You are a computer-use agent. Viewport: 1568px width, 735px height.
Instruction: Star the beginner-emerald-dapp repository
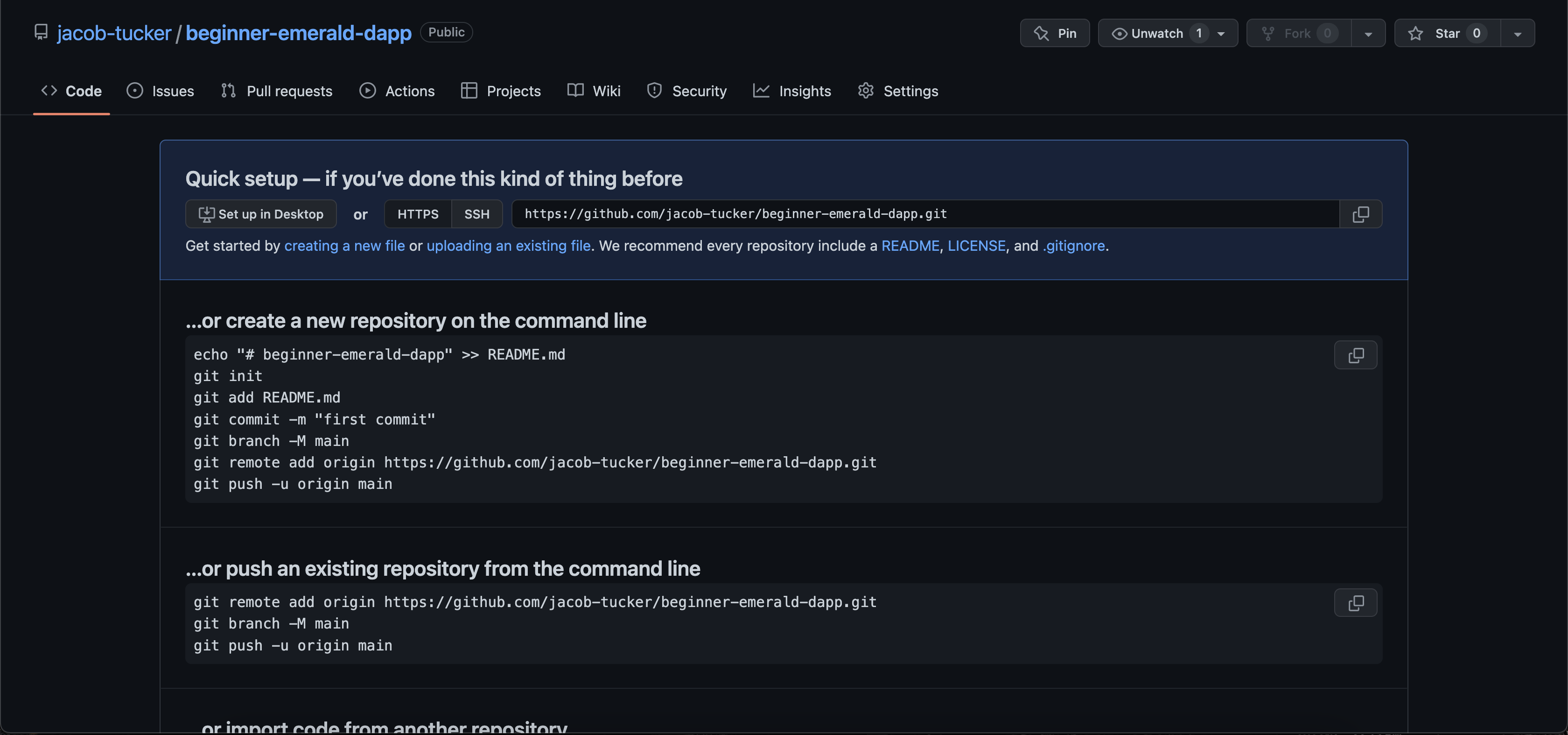click(x=1448, y=33)
